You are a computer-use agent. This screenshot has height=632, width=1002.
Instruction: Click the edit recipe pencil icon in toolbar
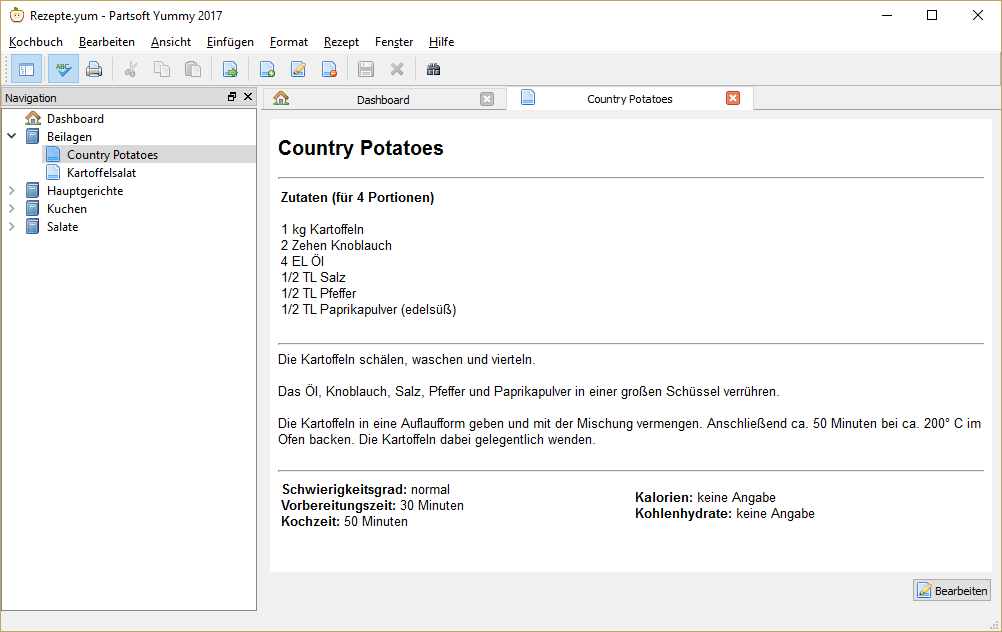click(298, 69)
